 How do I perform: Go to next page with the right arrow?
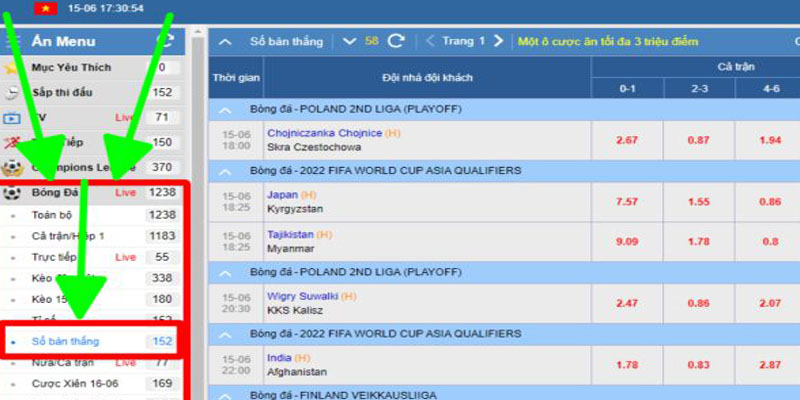498,41
